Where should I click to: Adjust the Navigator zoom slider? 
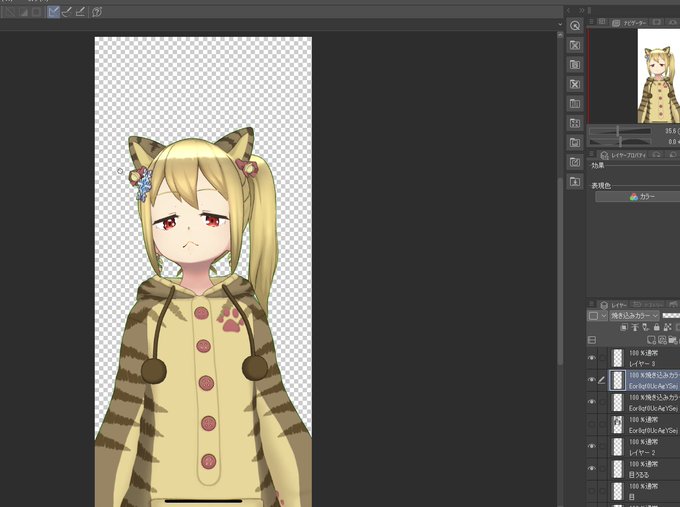(x=620, y=131)
